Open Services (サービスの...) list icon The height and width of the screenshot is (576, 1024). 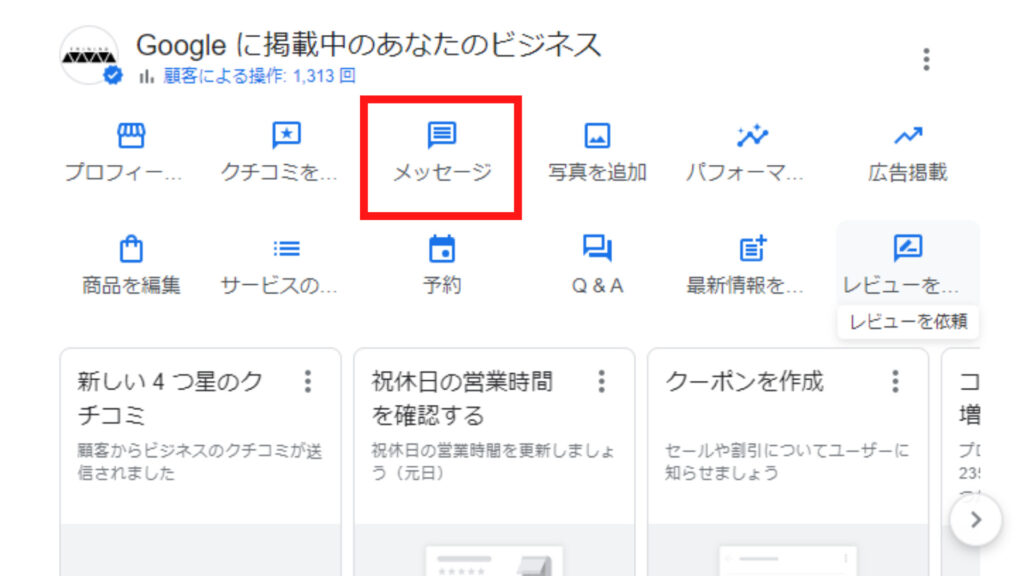286,249
